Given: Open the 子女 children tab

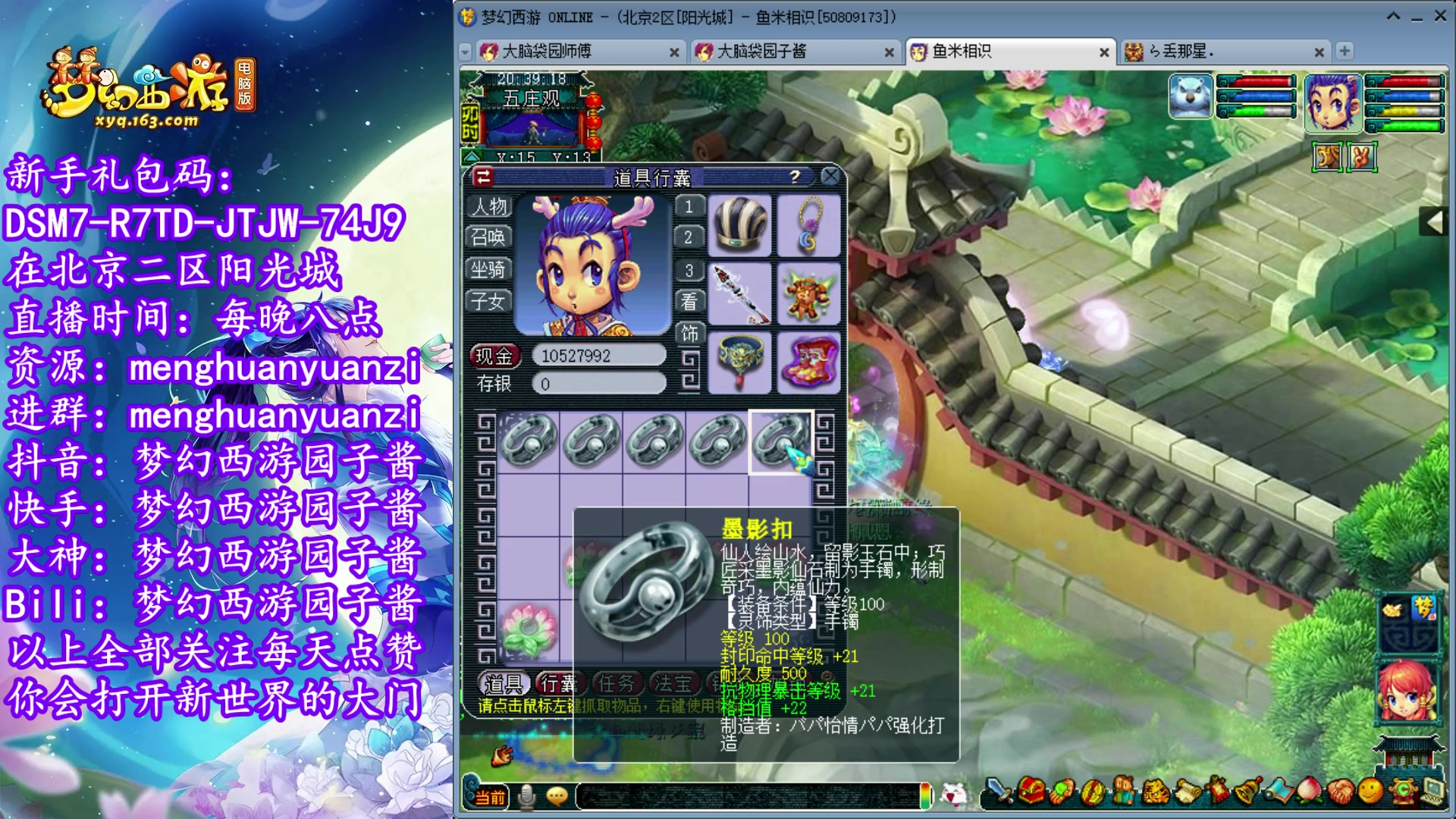Looking at the screenshot, I should [489, 301].
